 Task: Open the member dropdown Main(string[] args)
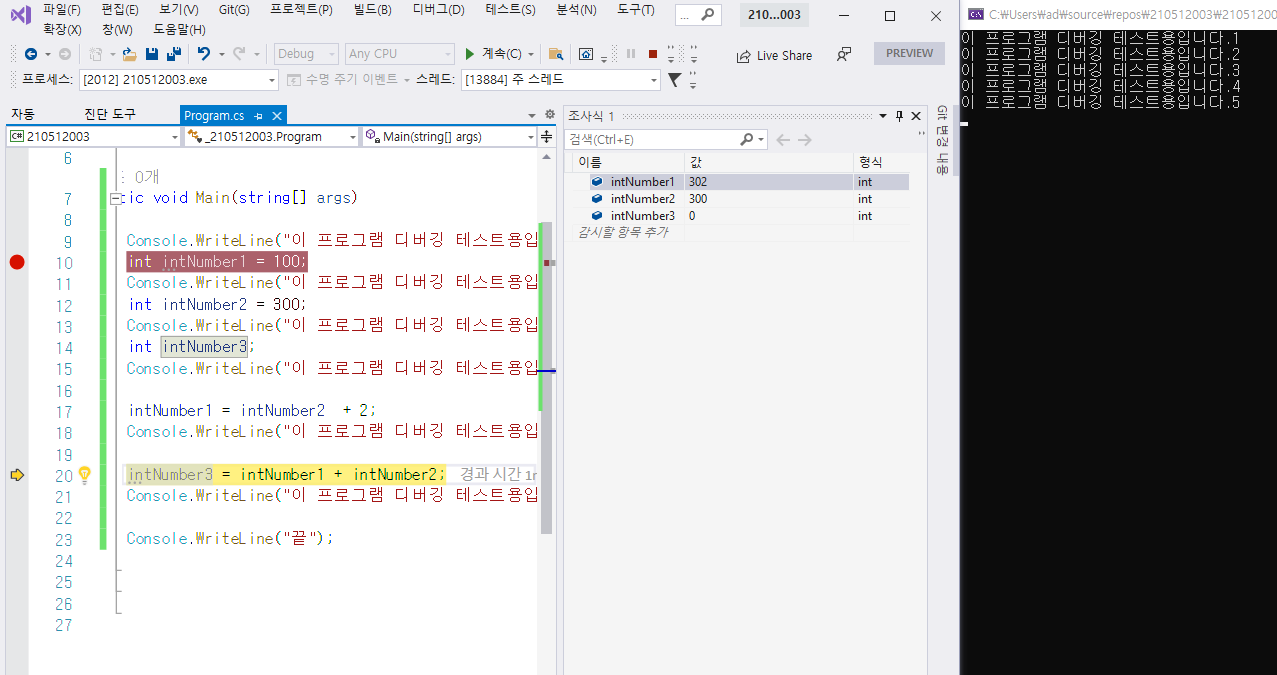[449, 137]
